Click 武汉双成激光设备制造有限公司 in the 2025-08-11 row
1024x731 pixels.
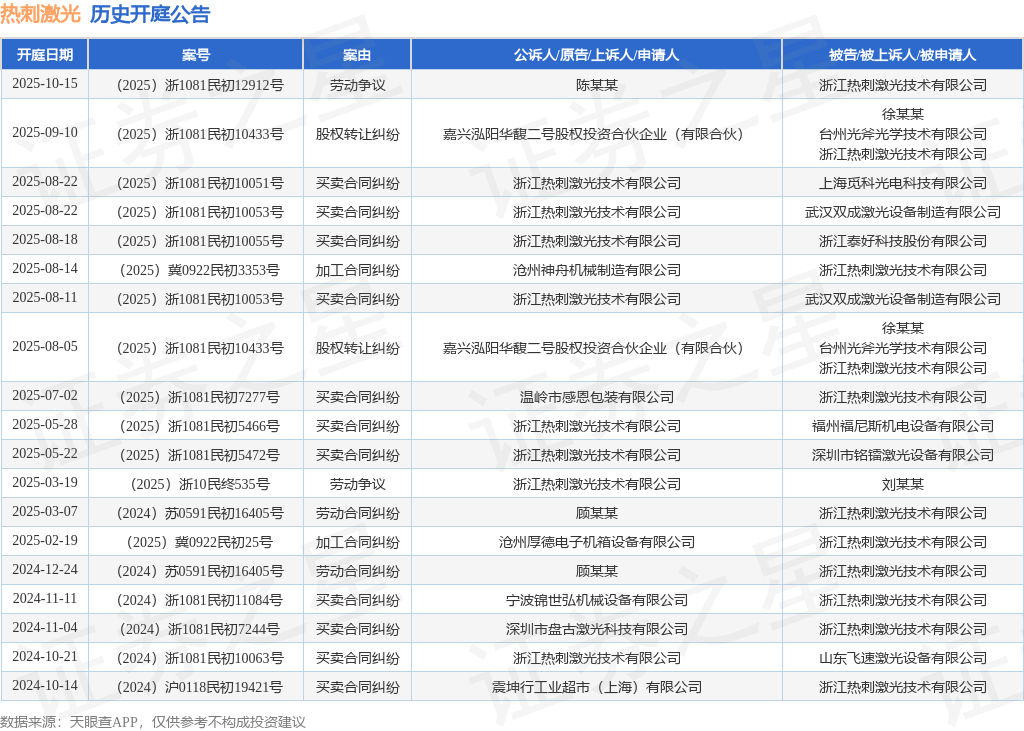click(903, 299)
